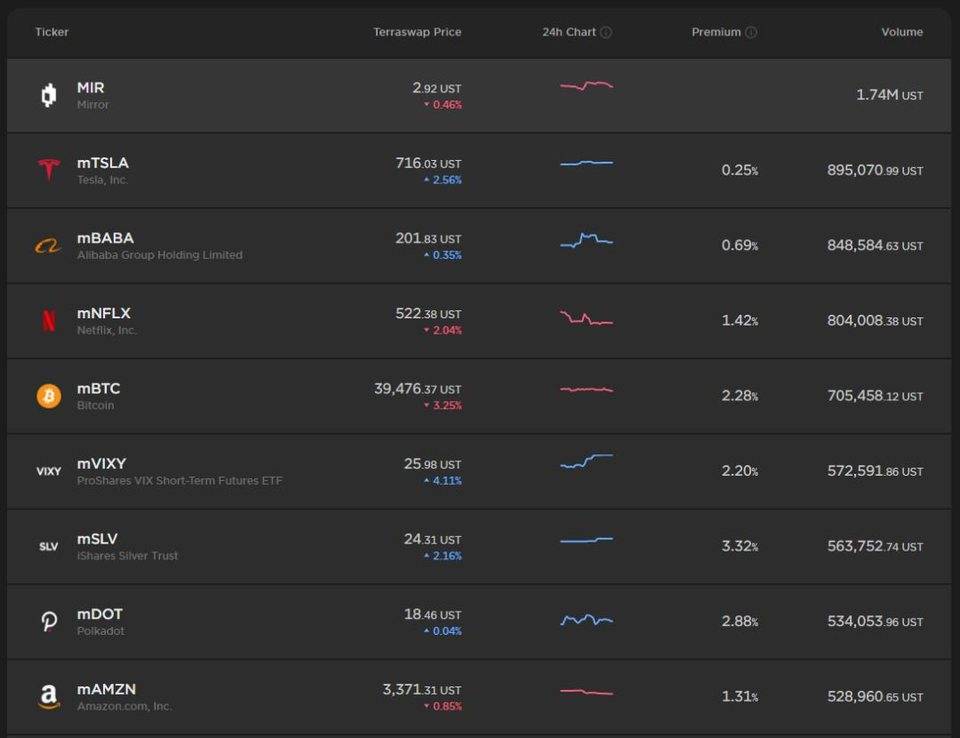Click the Premium column header
This screenshot has width=960, height=738.
[716, 32]
